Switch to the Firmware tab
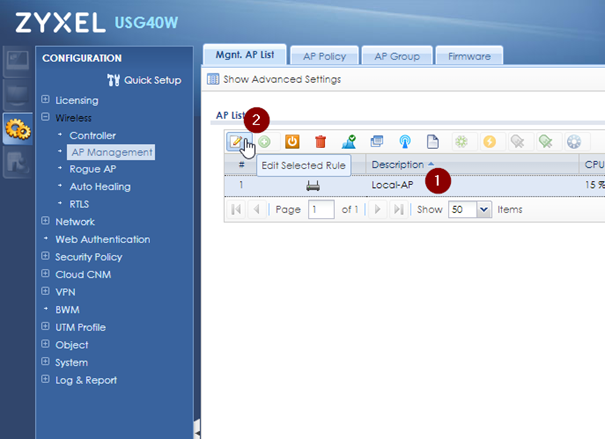Image resolution: width=605 pixels, height=439 pixels. (x=469, y=57)
